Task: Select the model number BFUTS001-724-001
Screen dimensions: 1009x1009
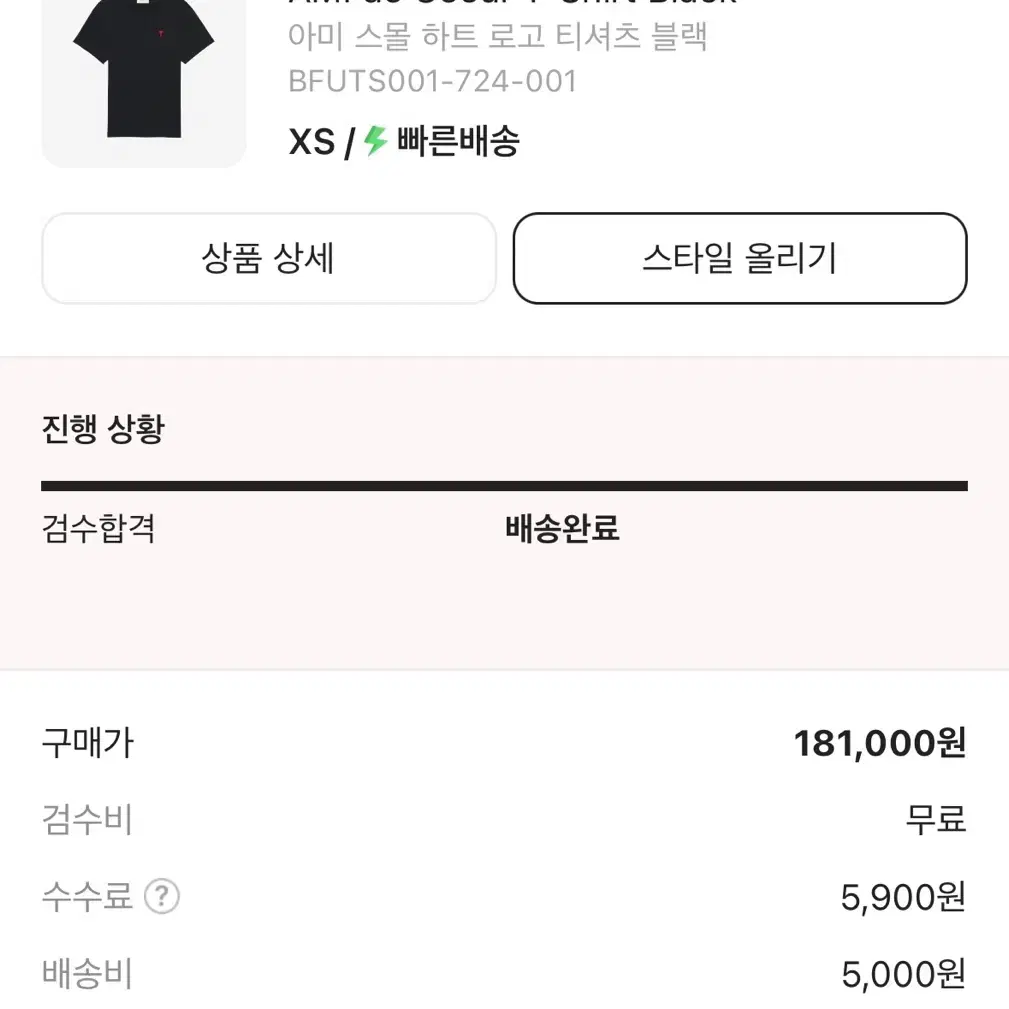Action: [432, 82]
